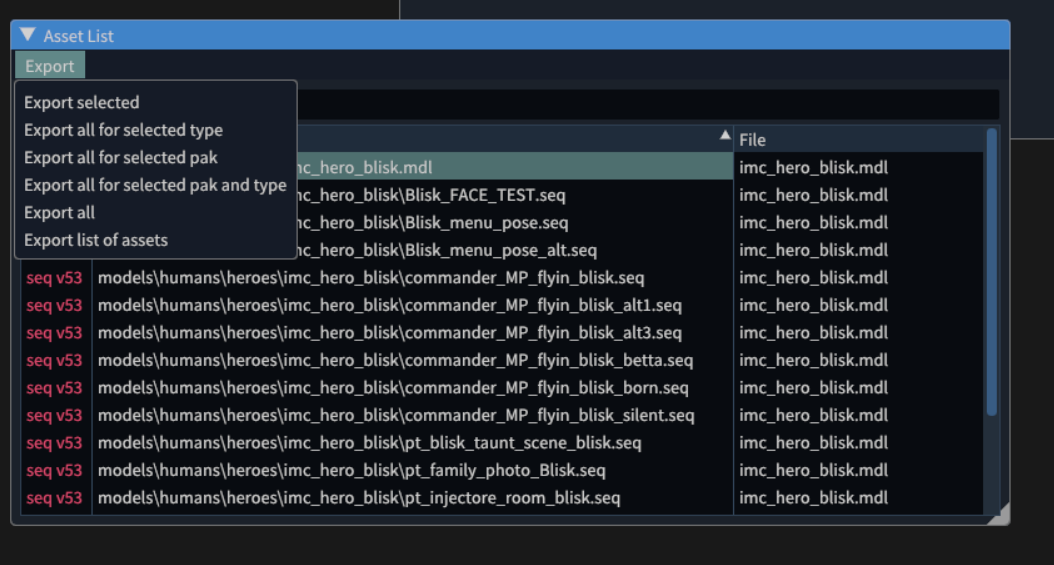Select the commander_MP_flyin_blisk.seq asset row
The image size is (1054, 565).
(371, 277)
